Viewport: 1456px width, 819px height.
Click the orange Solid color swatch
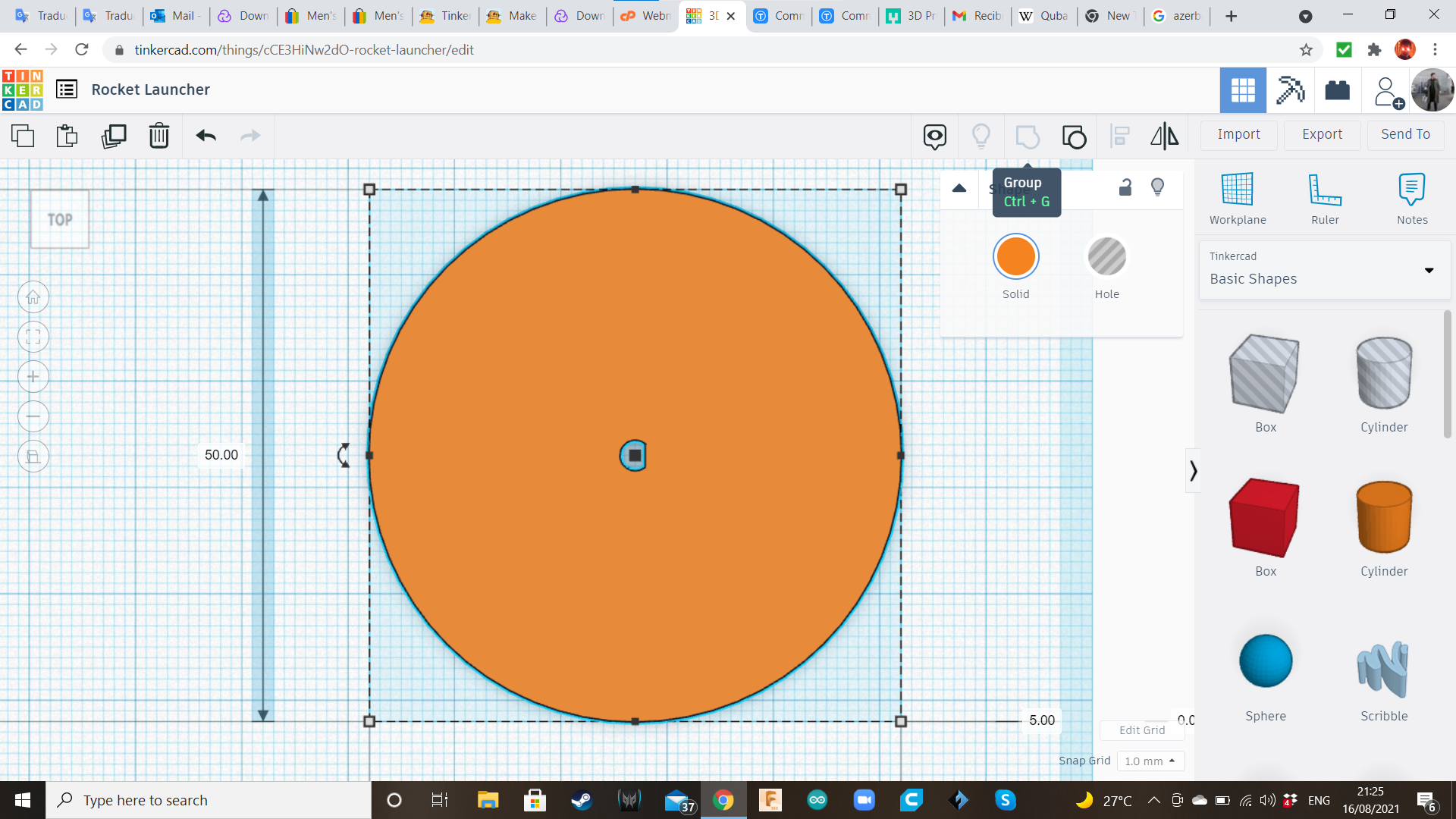click(x=1015, y=256)
